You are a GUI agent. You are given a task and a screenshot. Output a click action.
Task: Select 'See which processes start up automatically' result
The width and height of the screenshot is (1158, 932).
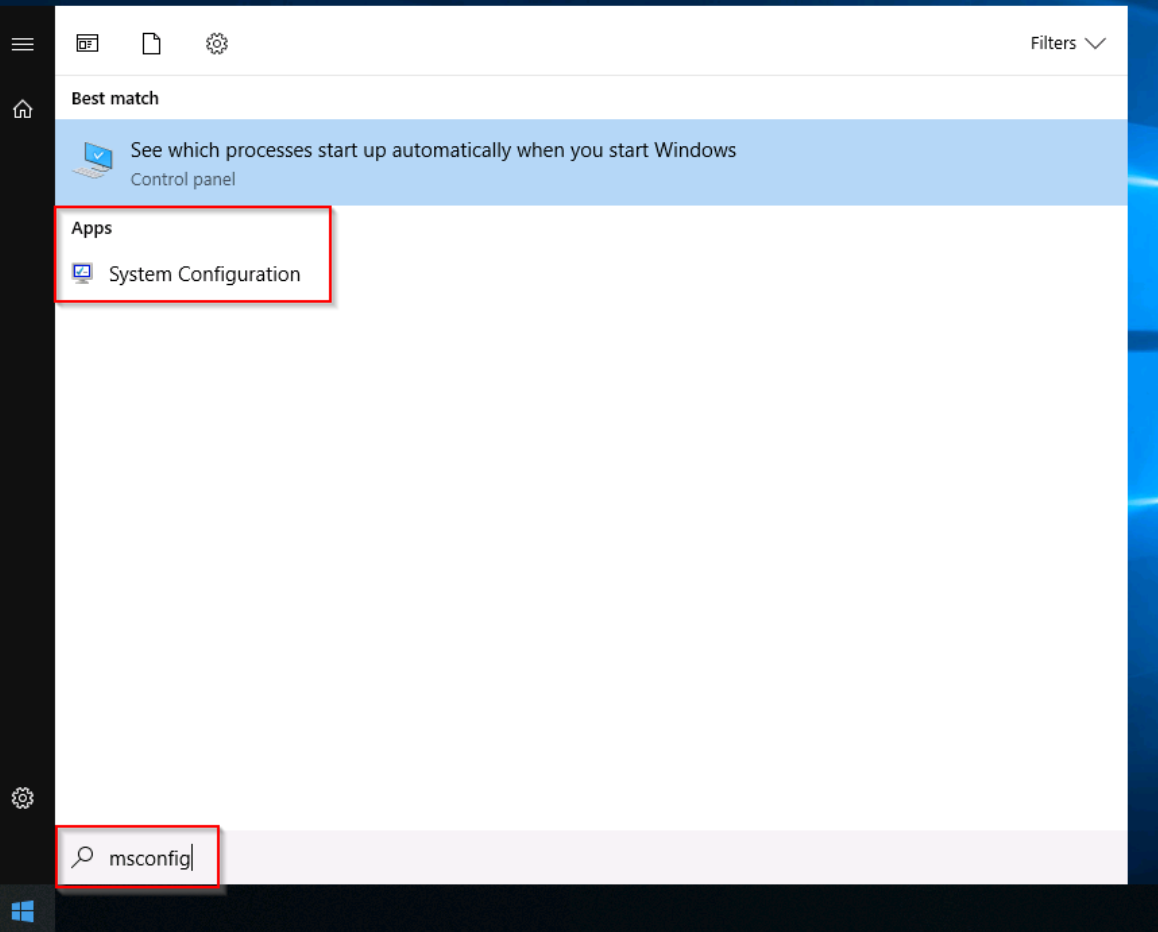[433, 151]
